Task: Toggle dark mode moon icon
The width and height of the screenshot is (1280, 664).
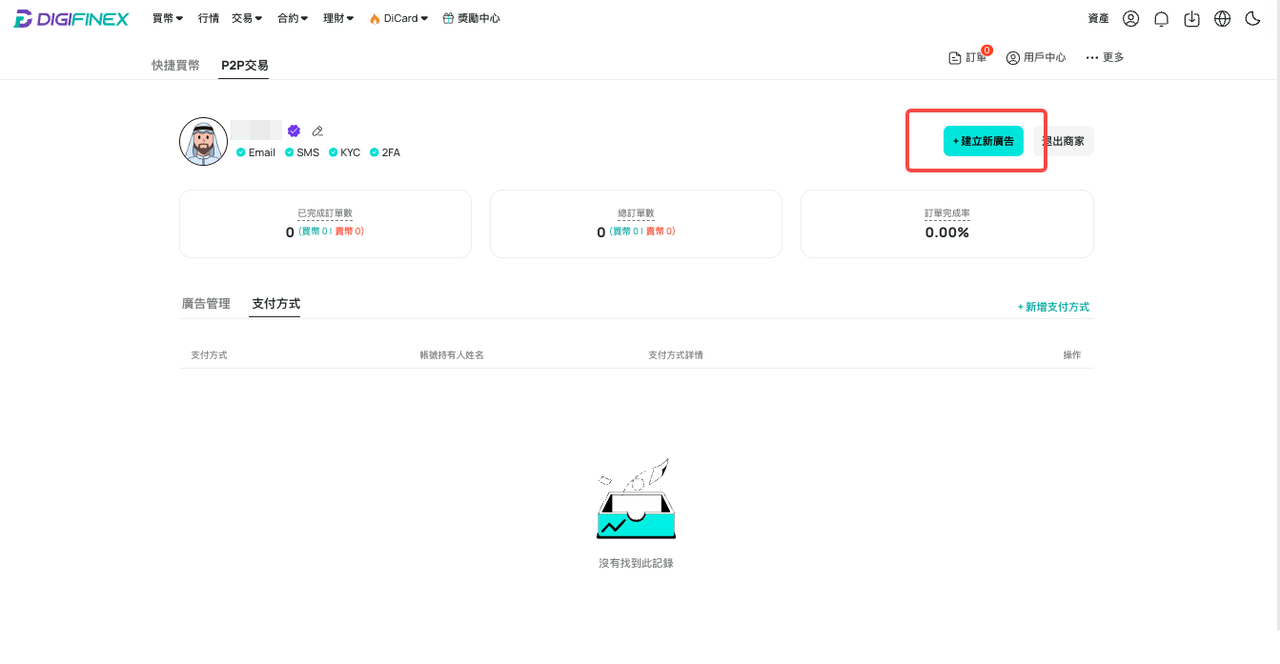Action: 1252,19
